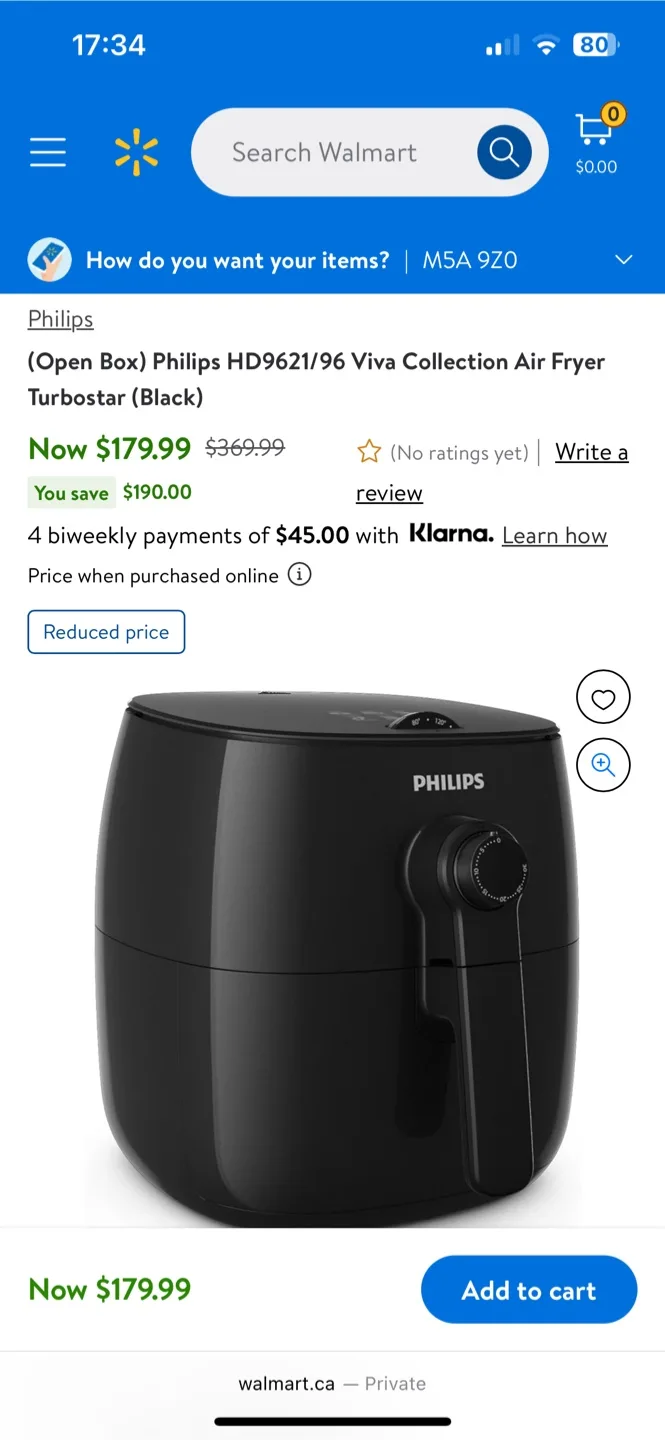
Task: Tap the Reduced price badge
Action: point(106,632)
